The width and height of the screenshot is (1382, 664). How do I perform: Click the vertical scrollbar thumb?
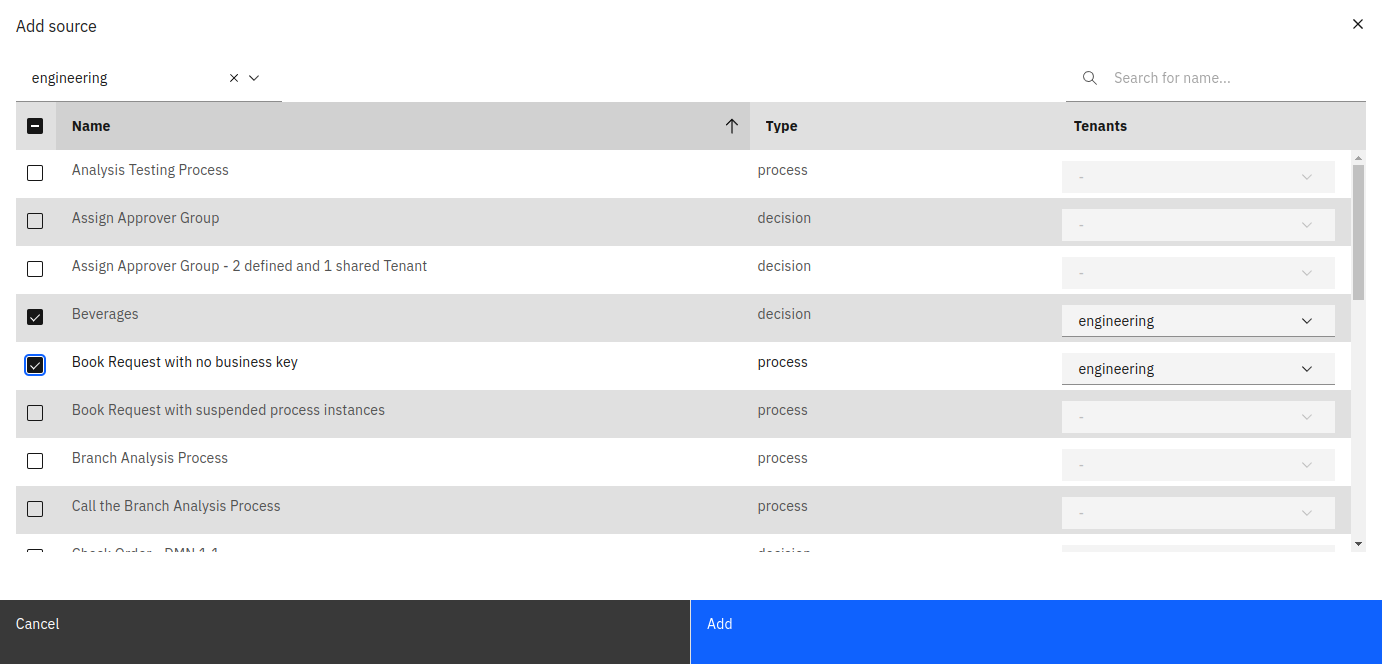click(1359, 230)
